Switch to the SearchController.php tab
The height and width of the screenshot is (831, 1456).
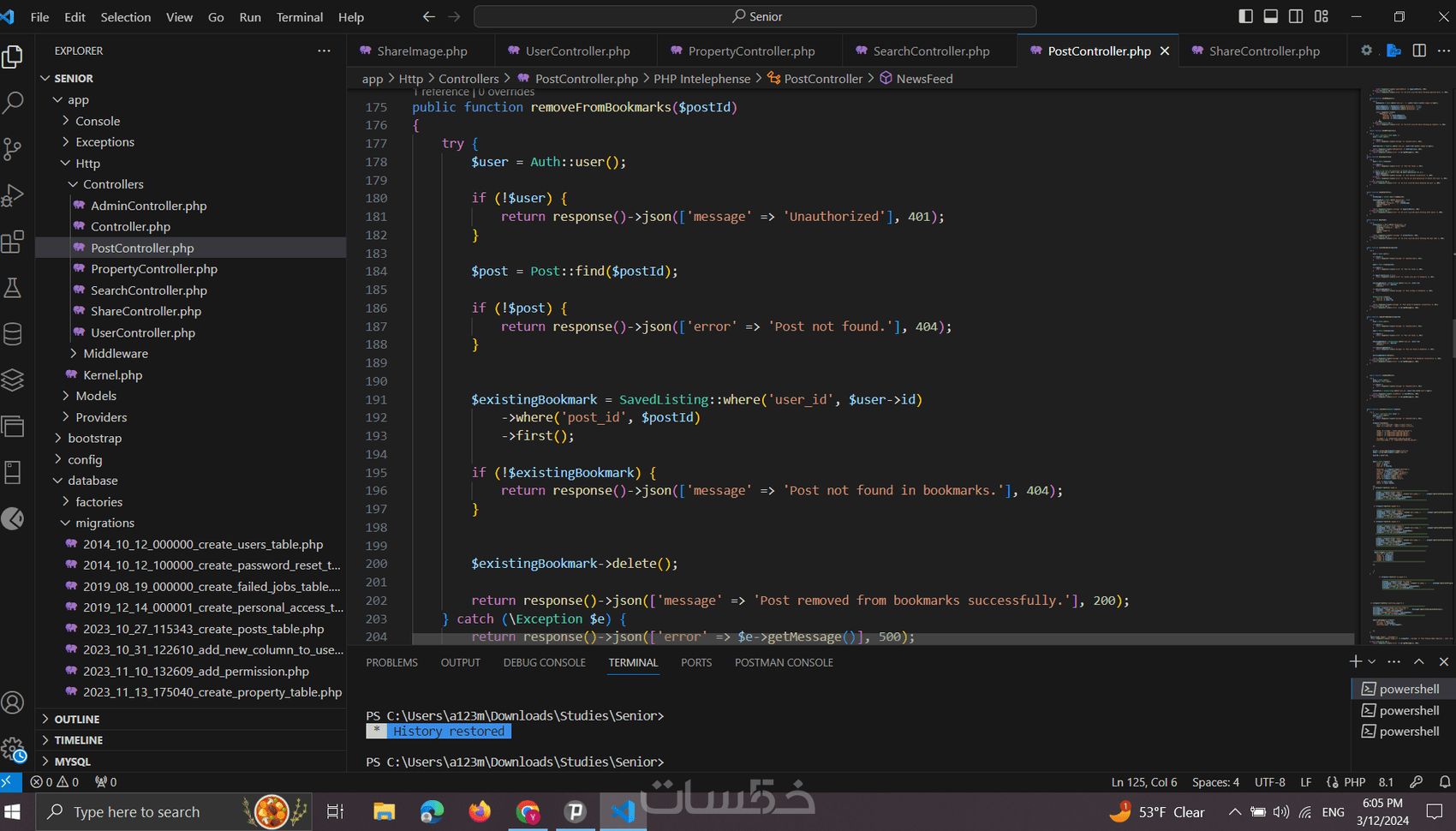(930, 51)
